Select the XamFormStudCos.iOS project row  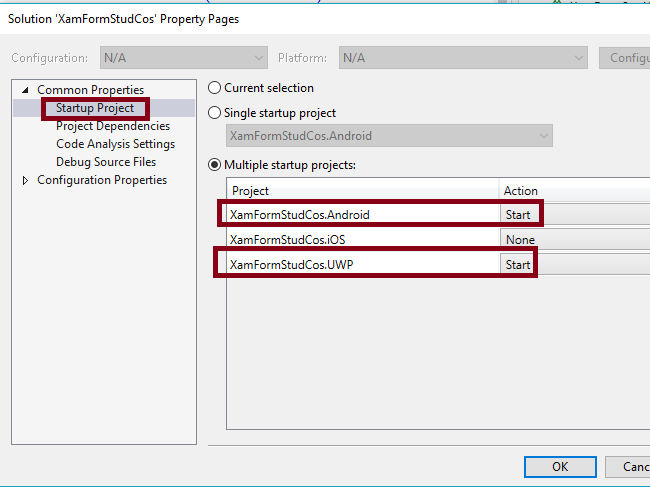tap(362, 240)
